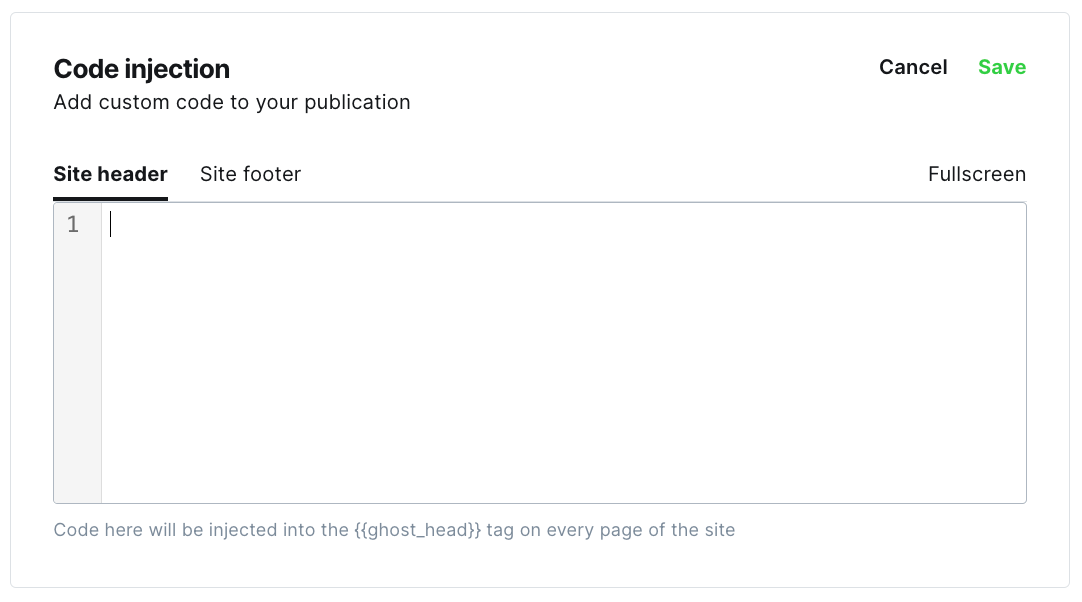Screen dimensions: 1082x602
Task: Focus the code editor on line 1
Action: tap(564, 224)
